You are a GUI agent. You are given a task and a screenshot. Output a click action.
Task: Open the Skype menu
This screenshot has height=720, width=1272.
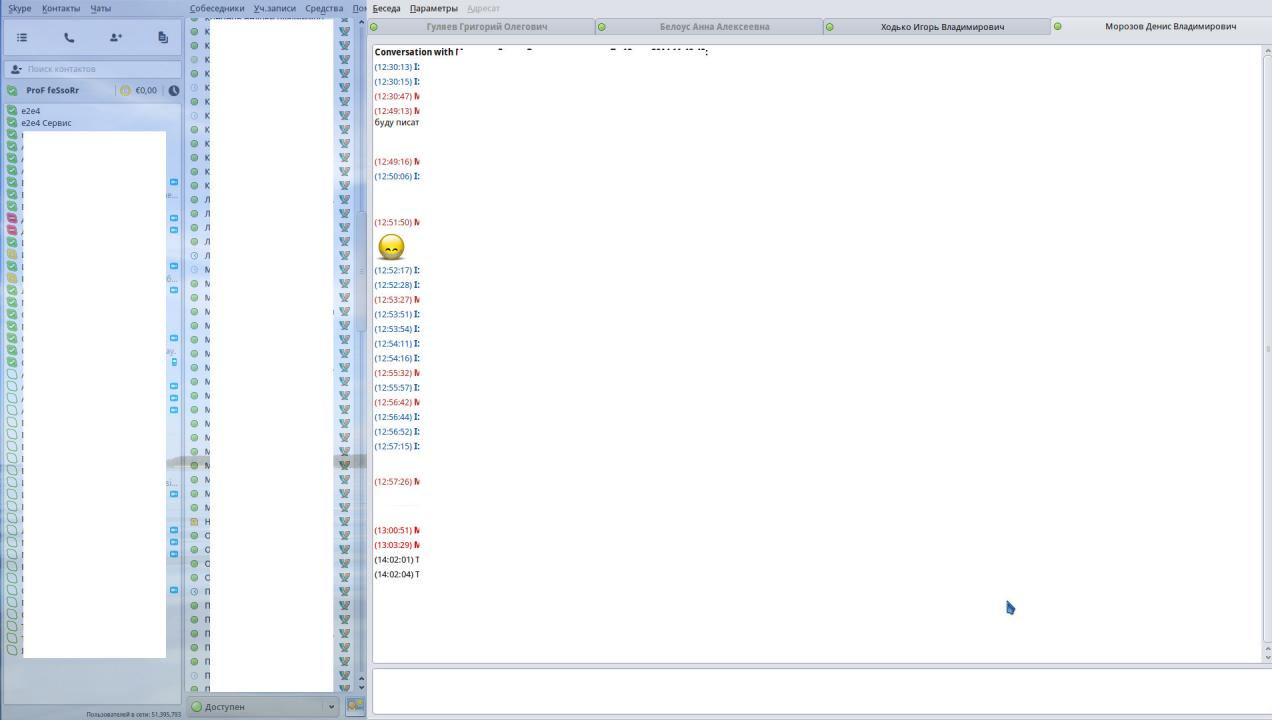coord(19,8)
